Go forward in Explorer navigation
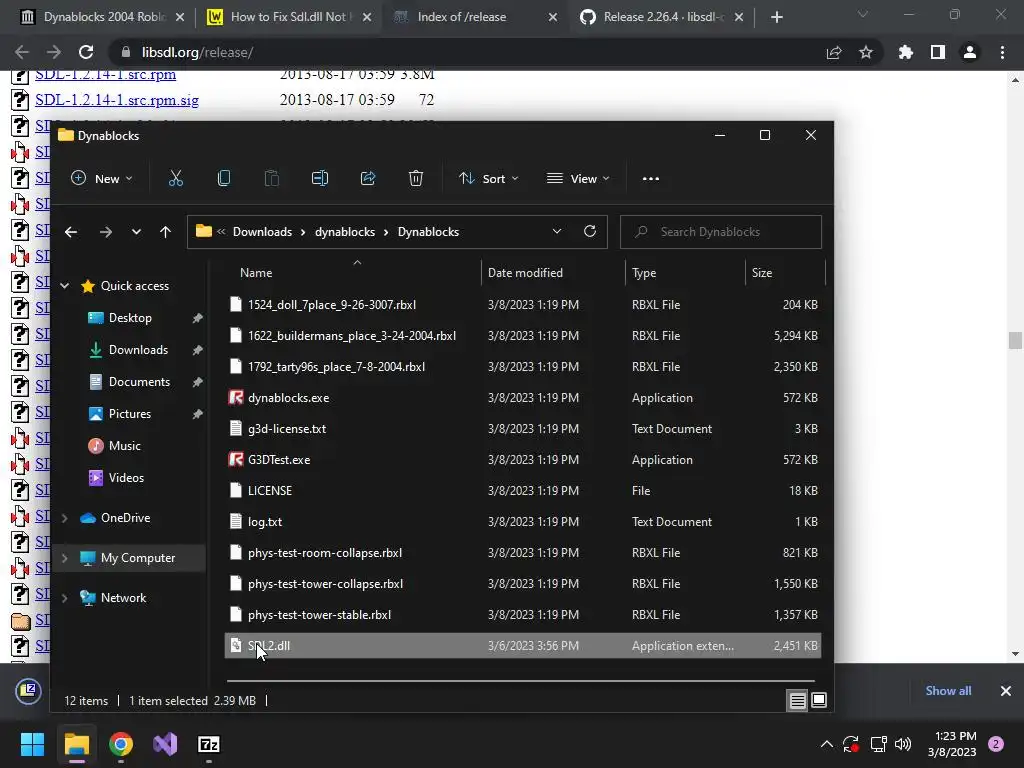This screenshot has height=768, width=1024. pyautogui.click(x=106, y=232)
